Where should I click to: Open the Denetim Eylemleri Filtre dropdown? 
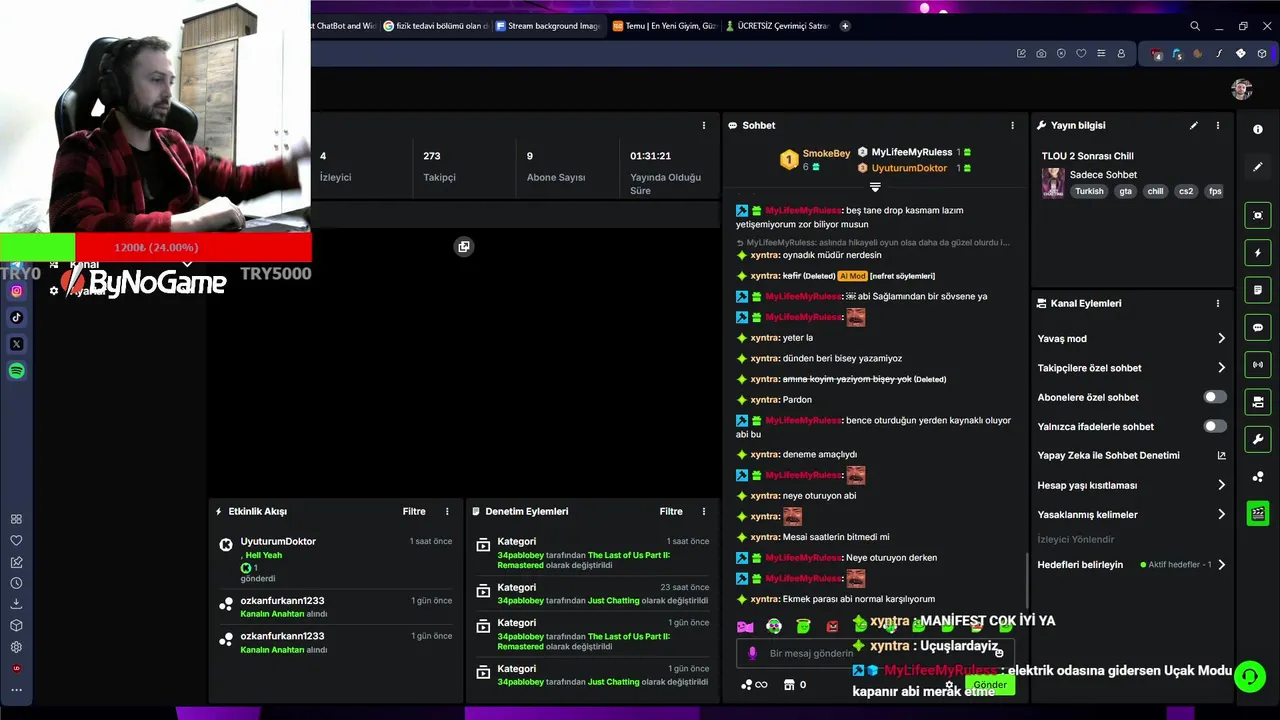point(671,512)
